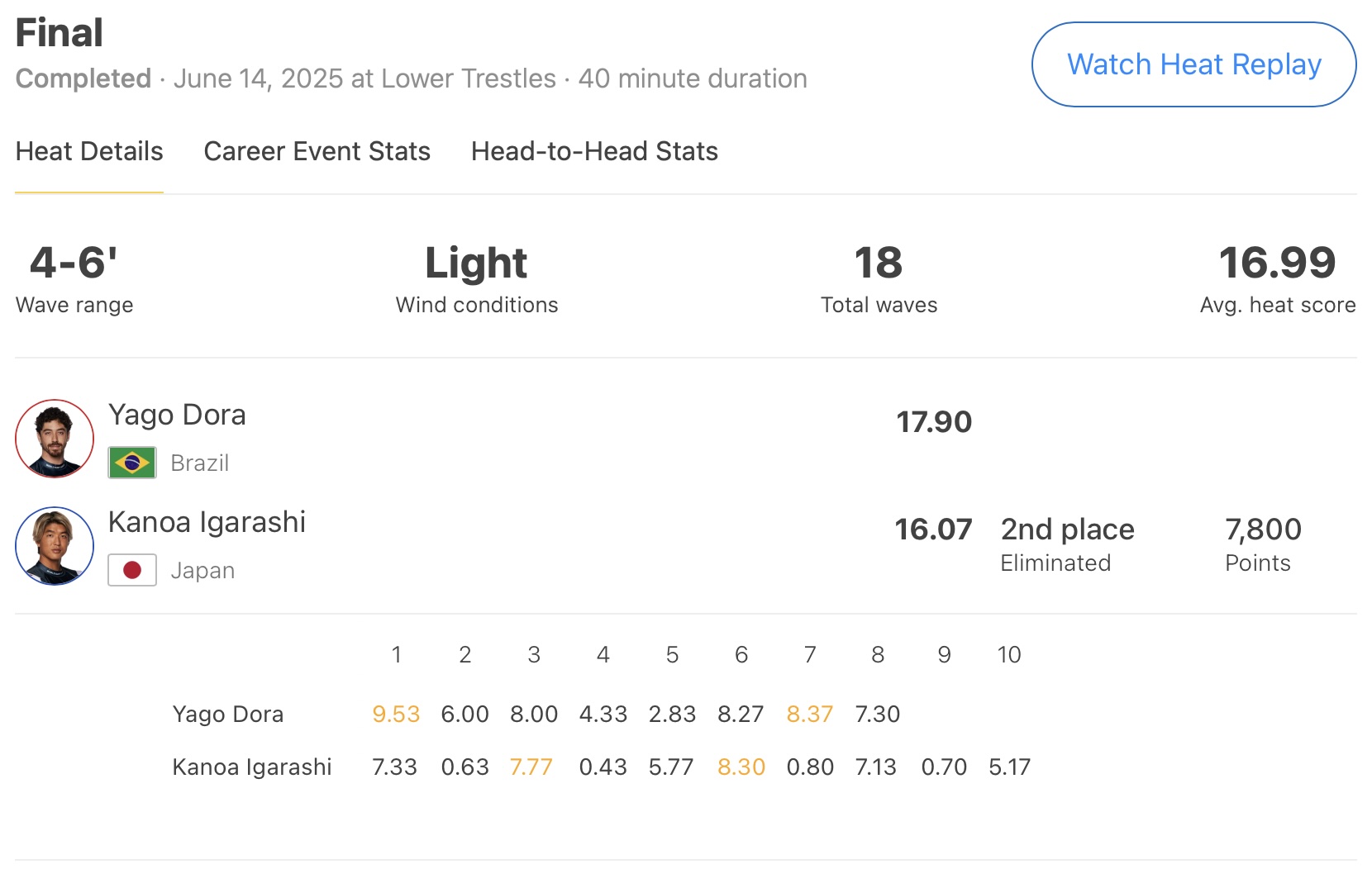Click wave number 10 column header
The image size is (1372, 869).
(1009, 654)
